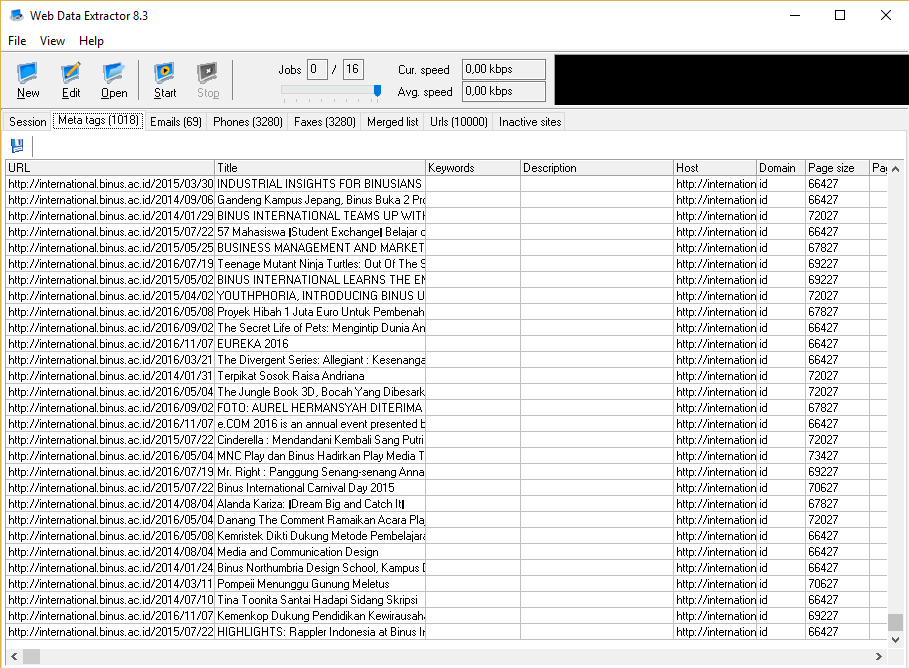Click the Avg. speed value field
Screen dimensions: 909x668
coord(503,91)
